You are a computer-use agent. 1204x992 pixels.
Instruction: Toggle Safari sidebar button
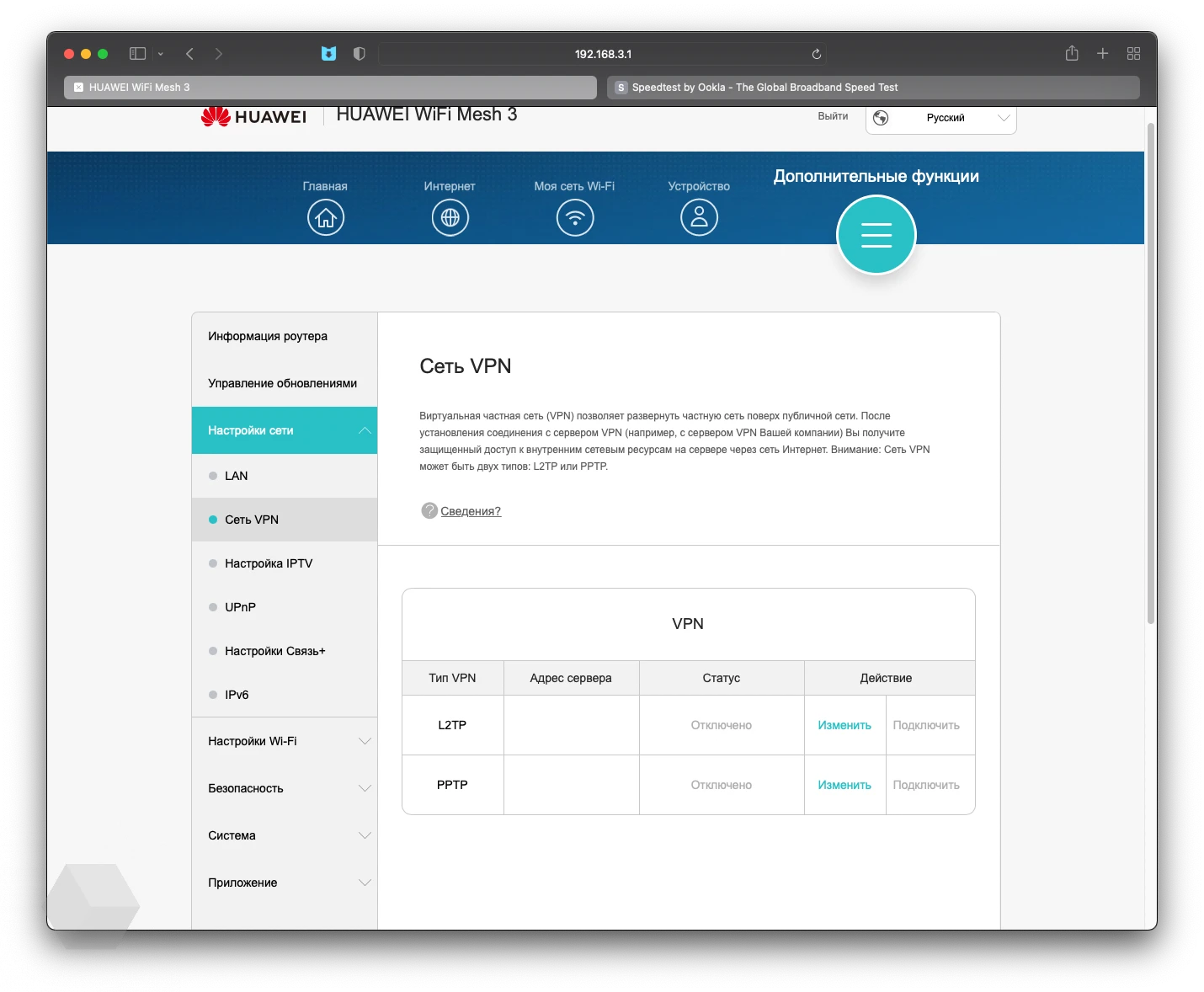click(137, 54)
